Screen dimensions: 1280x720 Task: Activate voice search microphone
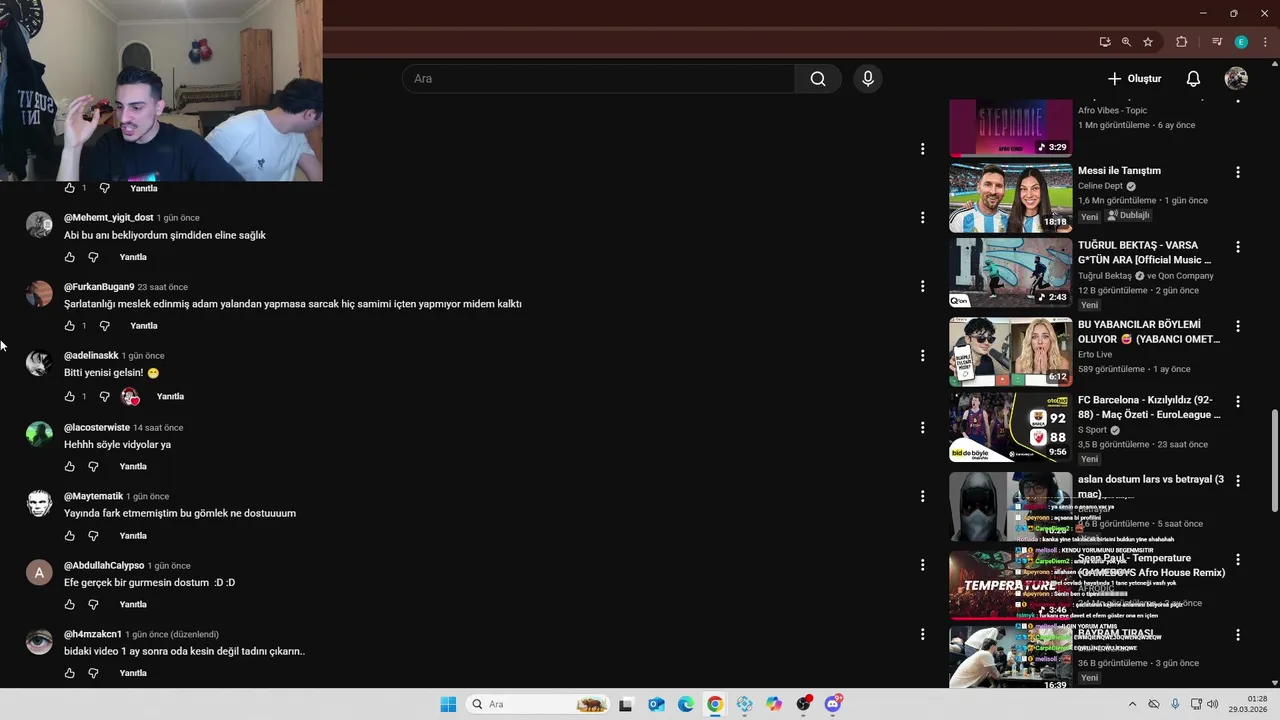(x=868, y=79)
